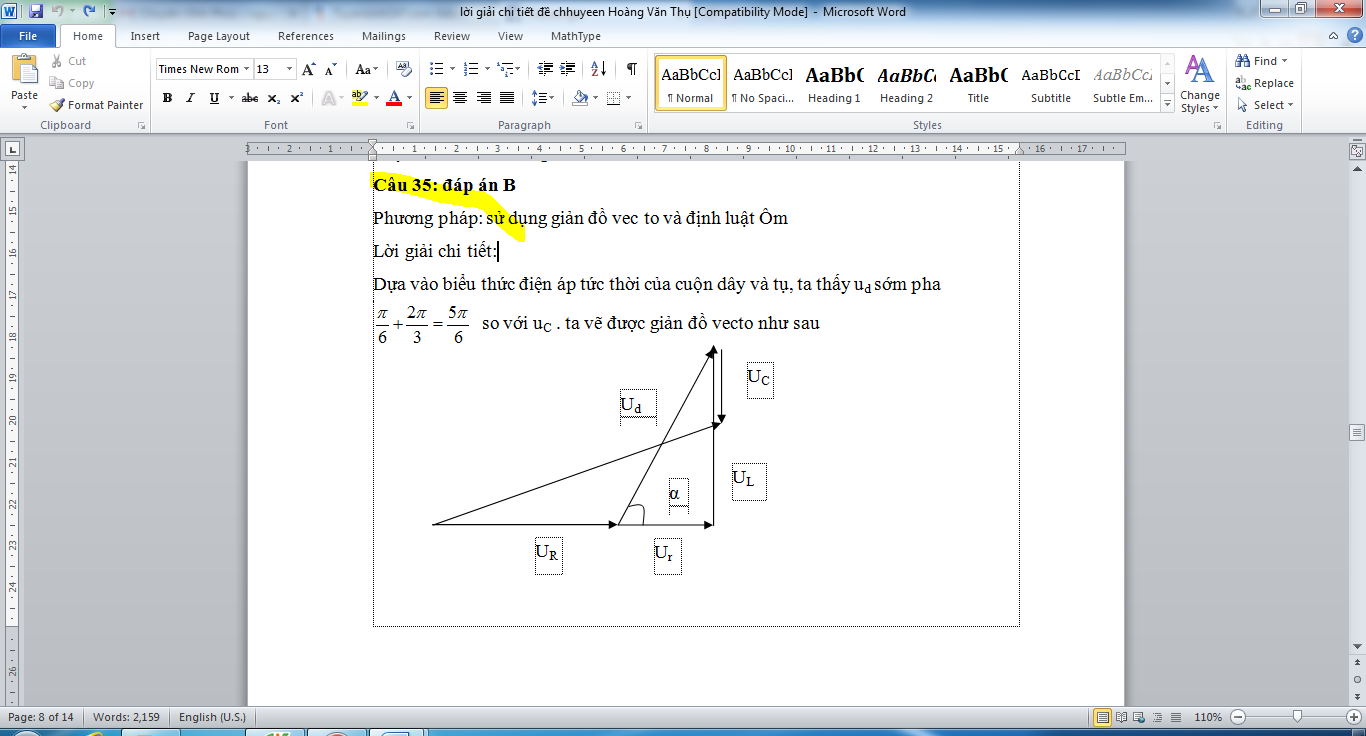Open the Page Layout tab
Viewport: 1366px width, 736px height.
point(219,36)
